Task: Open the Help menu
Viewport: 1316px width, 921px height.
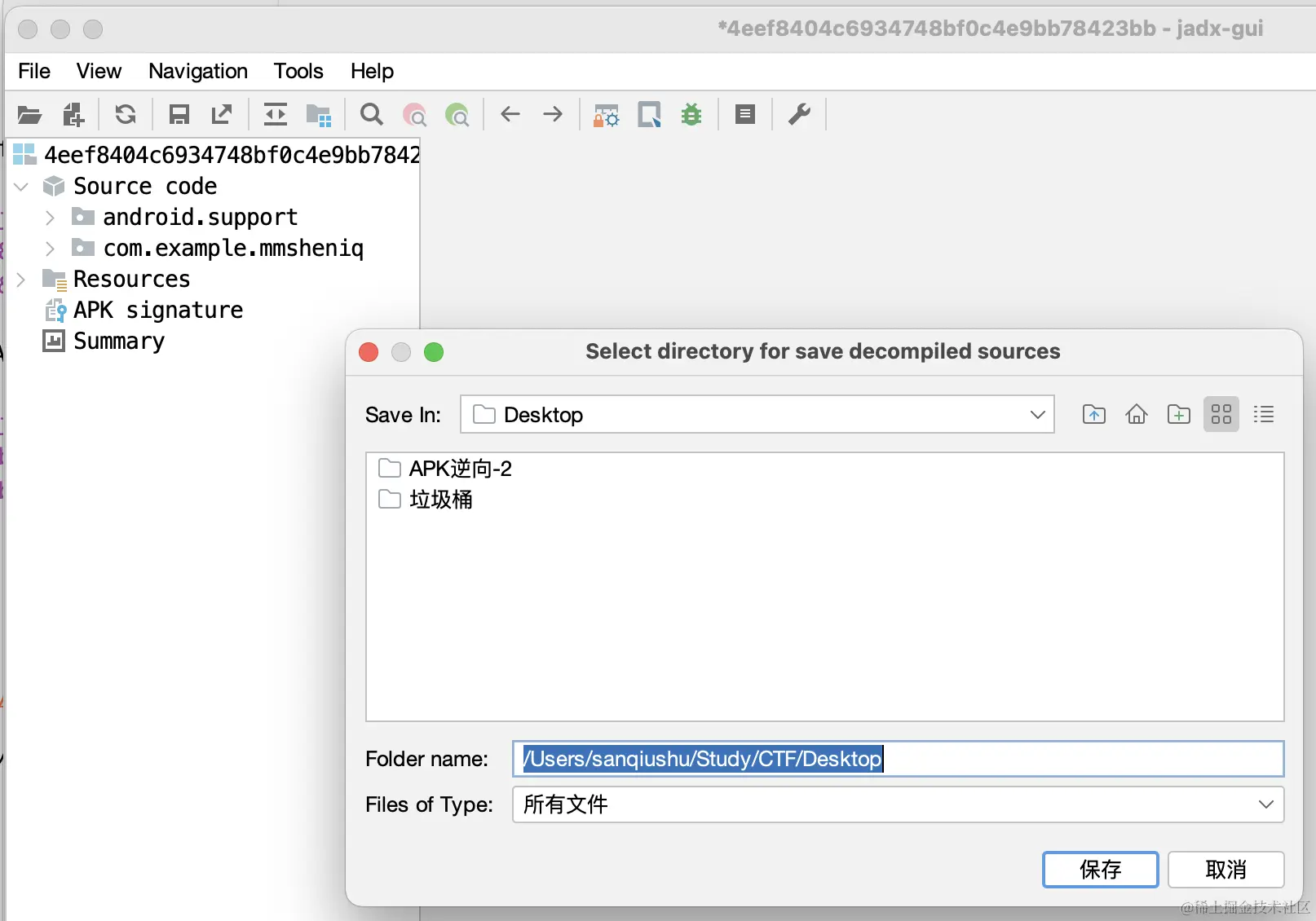Action: (373, 71)
